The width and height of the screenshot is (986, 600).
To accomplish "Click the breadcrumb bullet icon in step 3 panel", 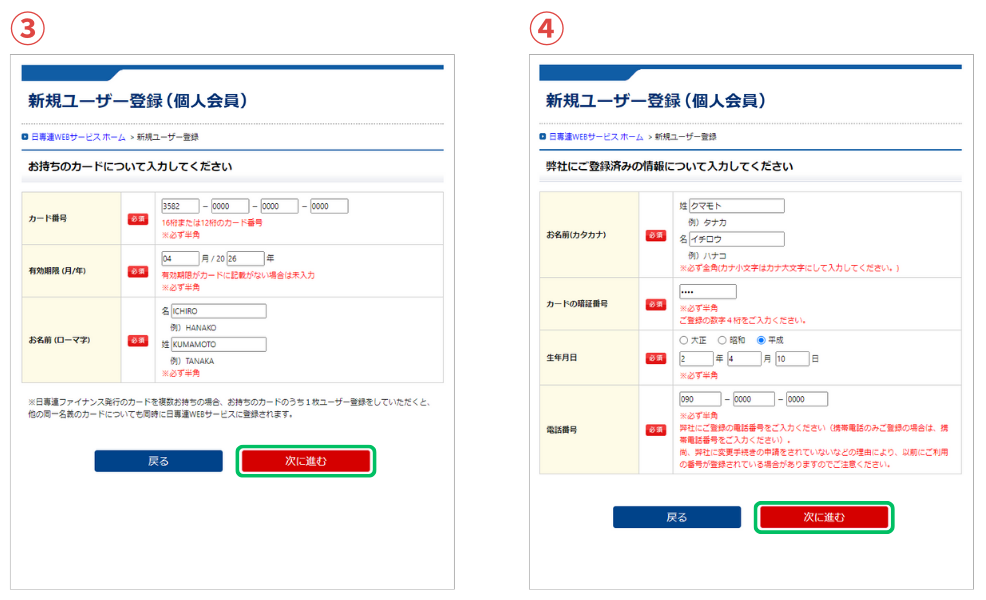I will tap(25, 136).
